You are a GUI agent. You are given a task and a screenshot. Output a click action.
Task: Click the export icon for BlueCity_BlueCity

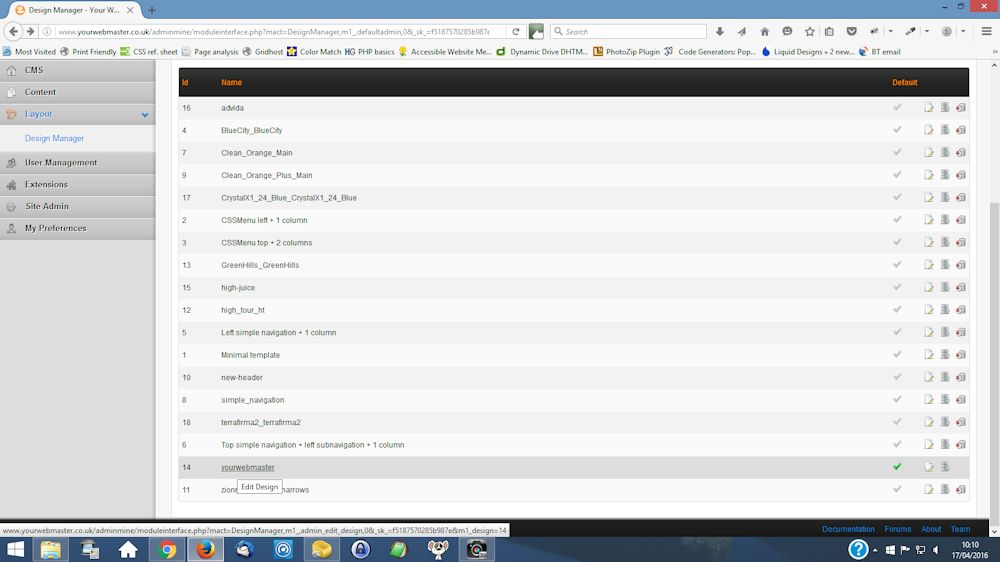(x=945, y=130)
